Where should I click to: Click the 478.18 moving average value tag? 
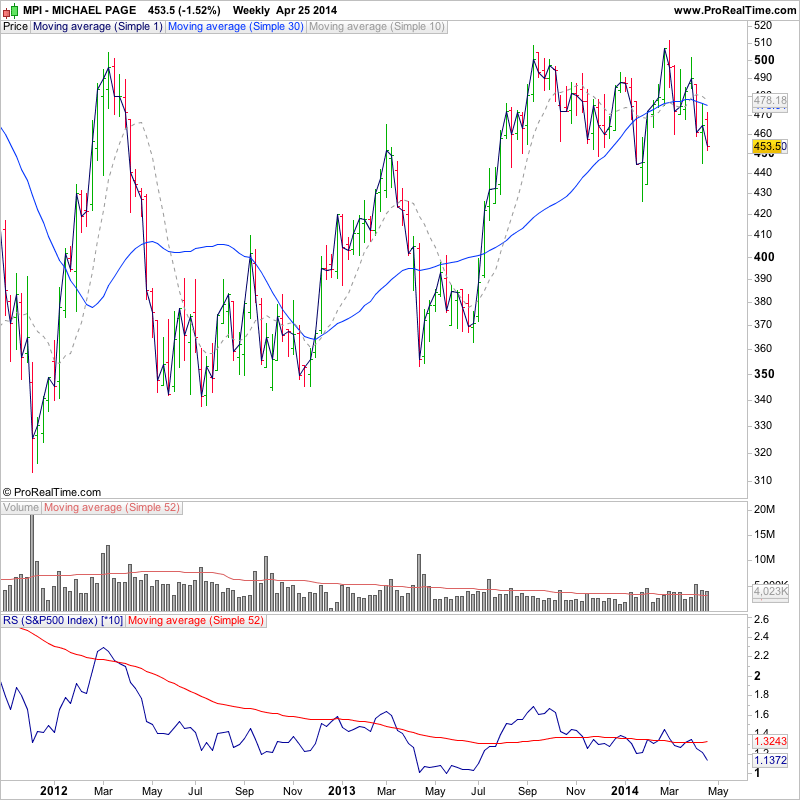pos(770,100)
